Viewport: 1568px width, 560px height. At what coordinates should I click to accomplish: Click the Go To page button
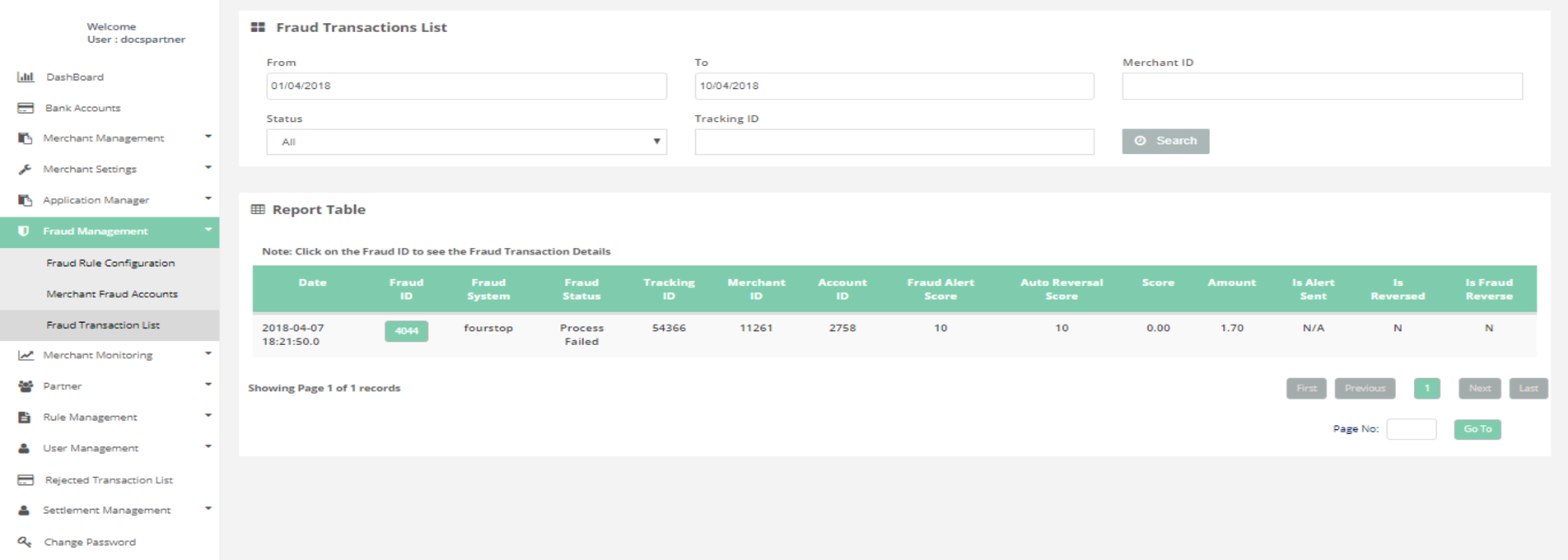[x=1477, y=429]
